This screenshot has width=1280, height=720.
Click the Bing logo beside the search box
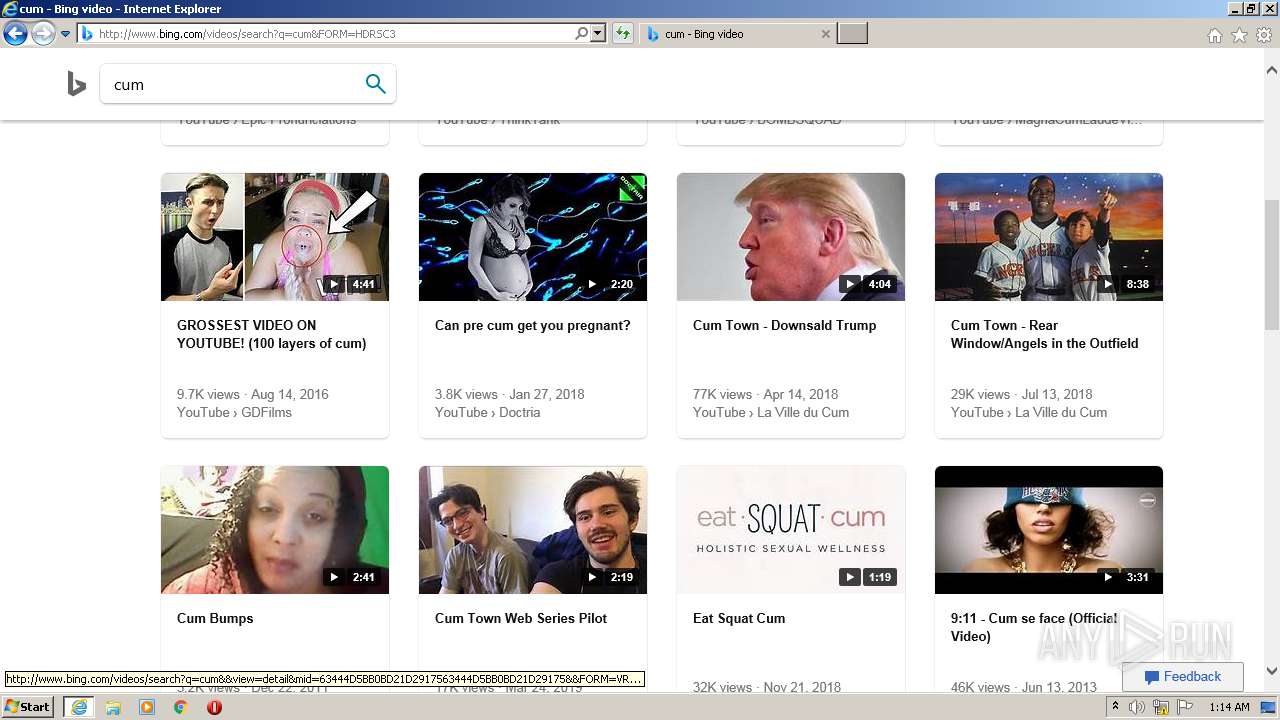click(77, 85)
